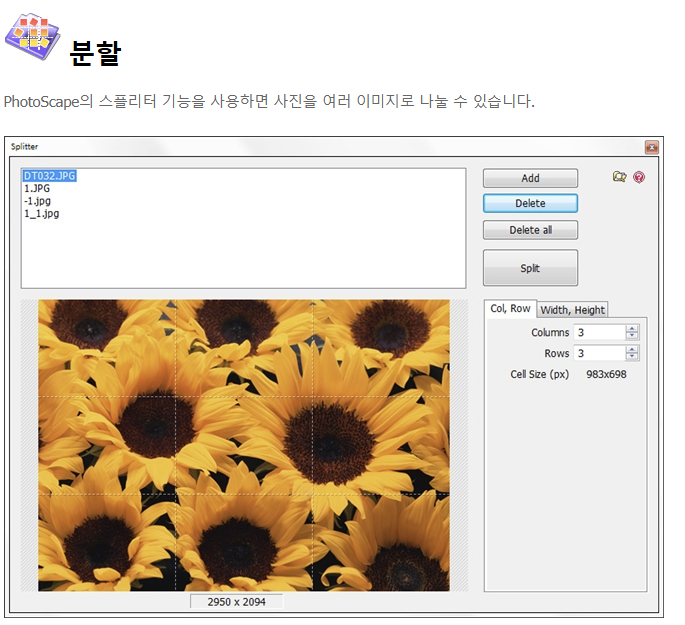Click into the Columns input field

(x=600, y=332)
